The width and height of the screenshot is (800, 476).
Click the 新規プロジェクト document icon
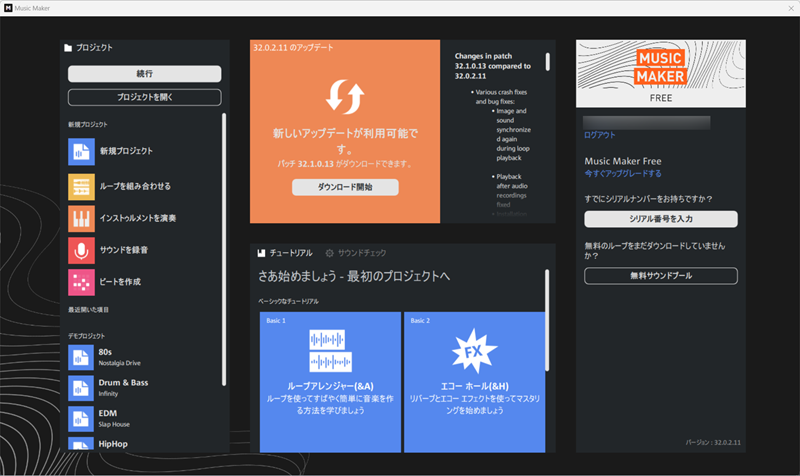(x=81, y=151)
